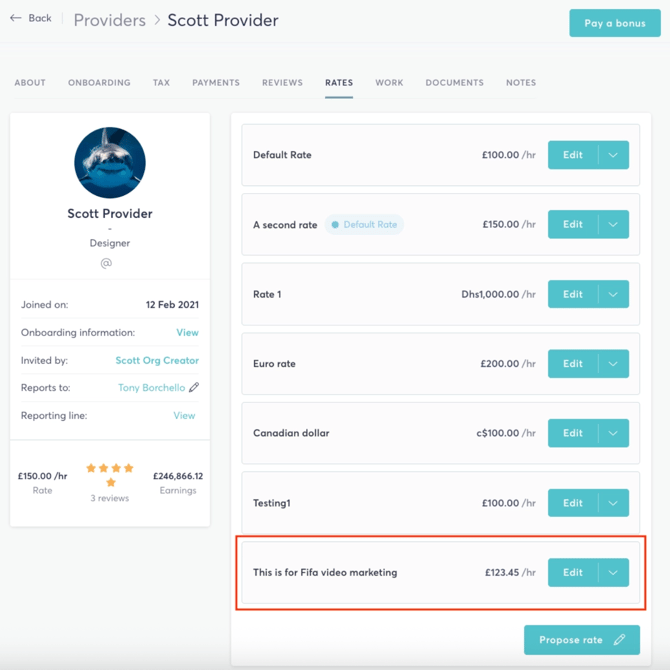Click the Back arrow icon
Viewport: 670px width, 670px height.
click(16, 18)
